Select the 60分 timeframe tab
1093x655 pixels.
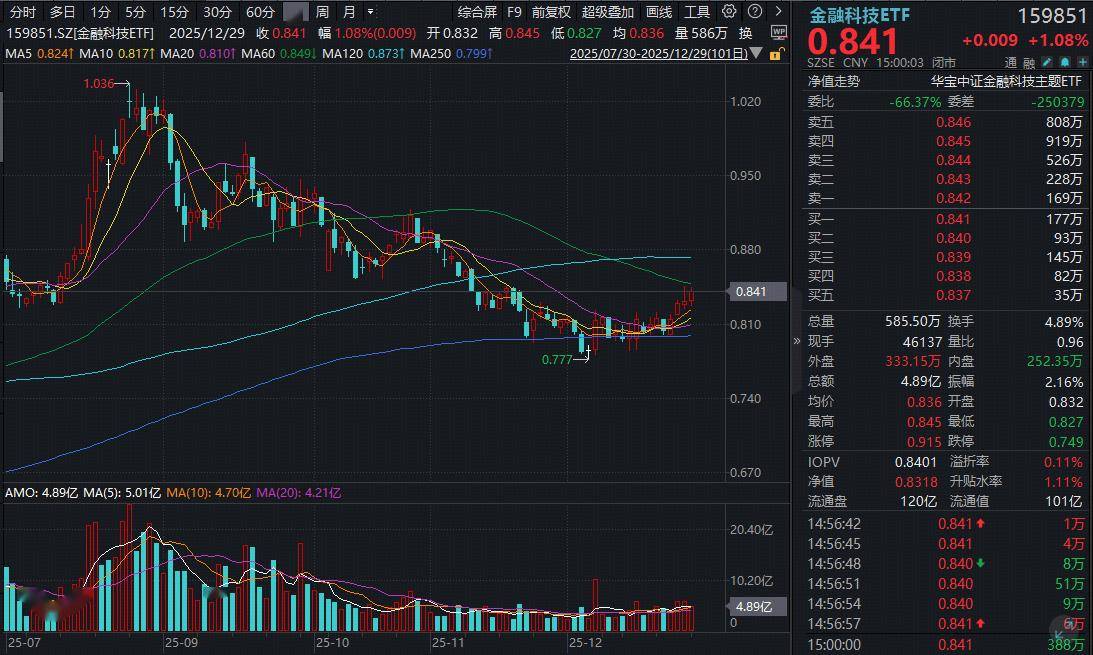tap(259, 12)
